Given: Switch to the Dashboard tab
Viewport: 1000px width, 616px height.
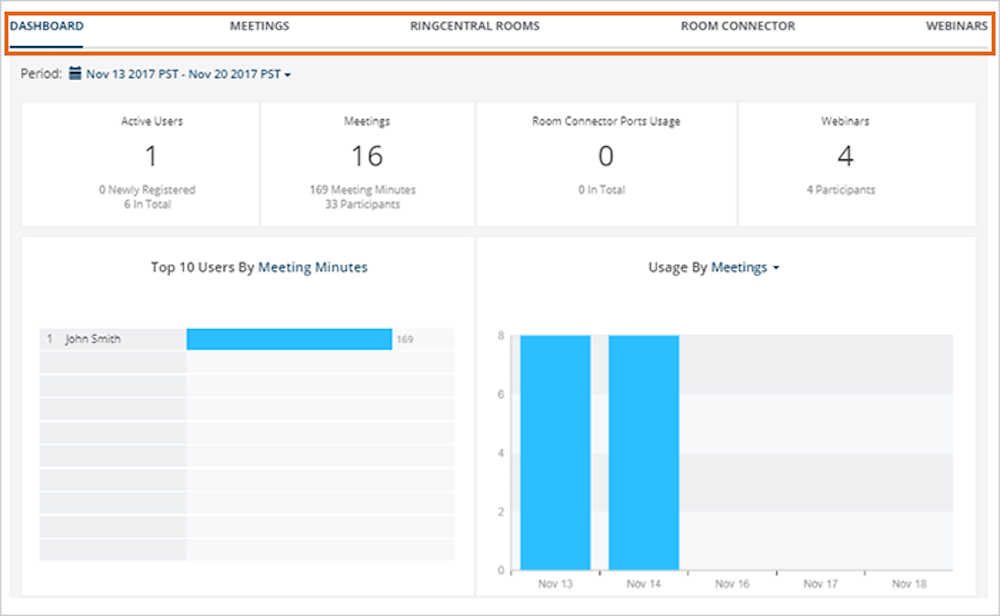Looking at the screenshot, I should (x=47, y=26).
